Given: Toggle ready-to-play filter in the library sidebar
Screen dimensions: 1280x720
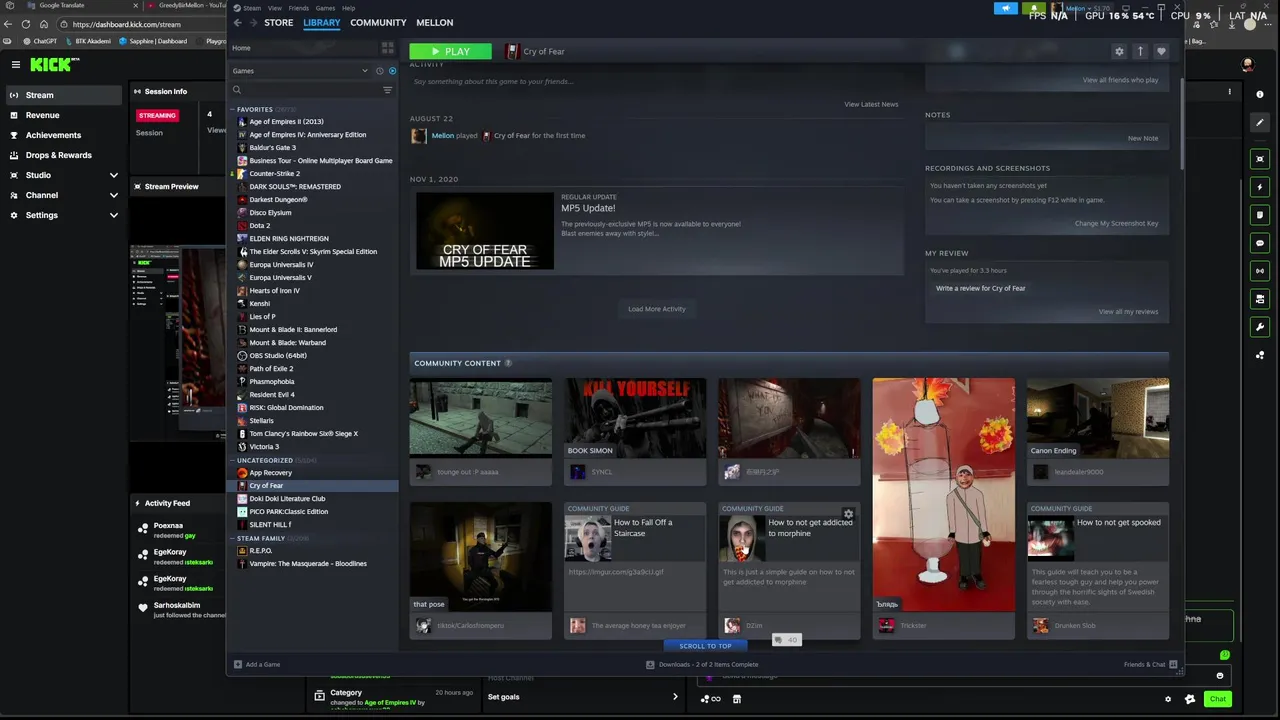Looking at the screenshot, I should tap(392, 71).
